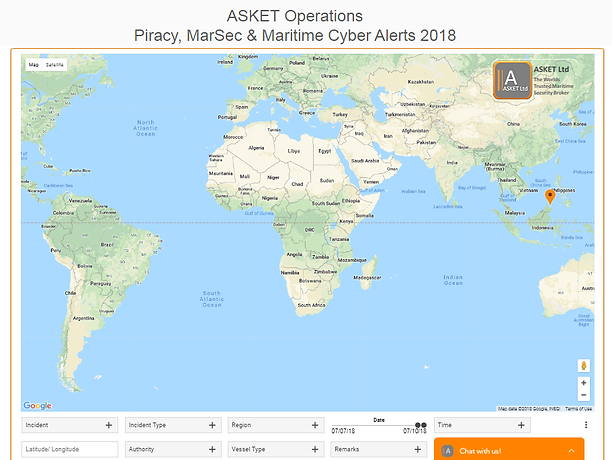
Task: Click the chat avatar icon
Action: click(447, 451)
